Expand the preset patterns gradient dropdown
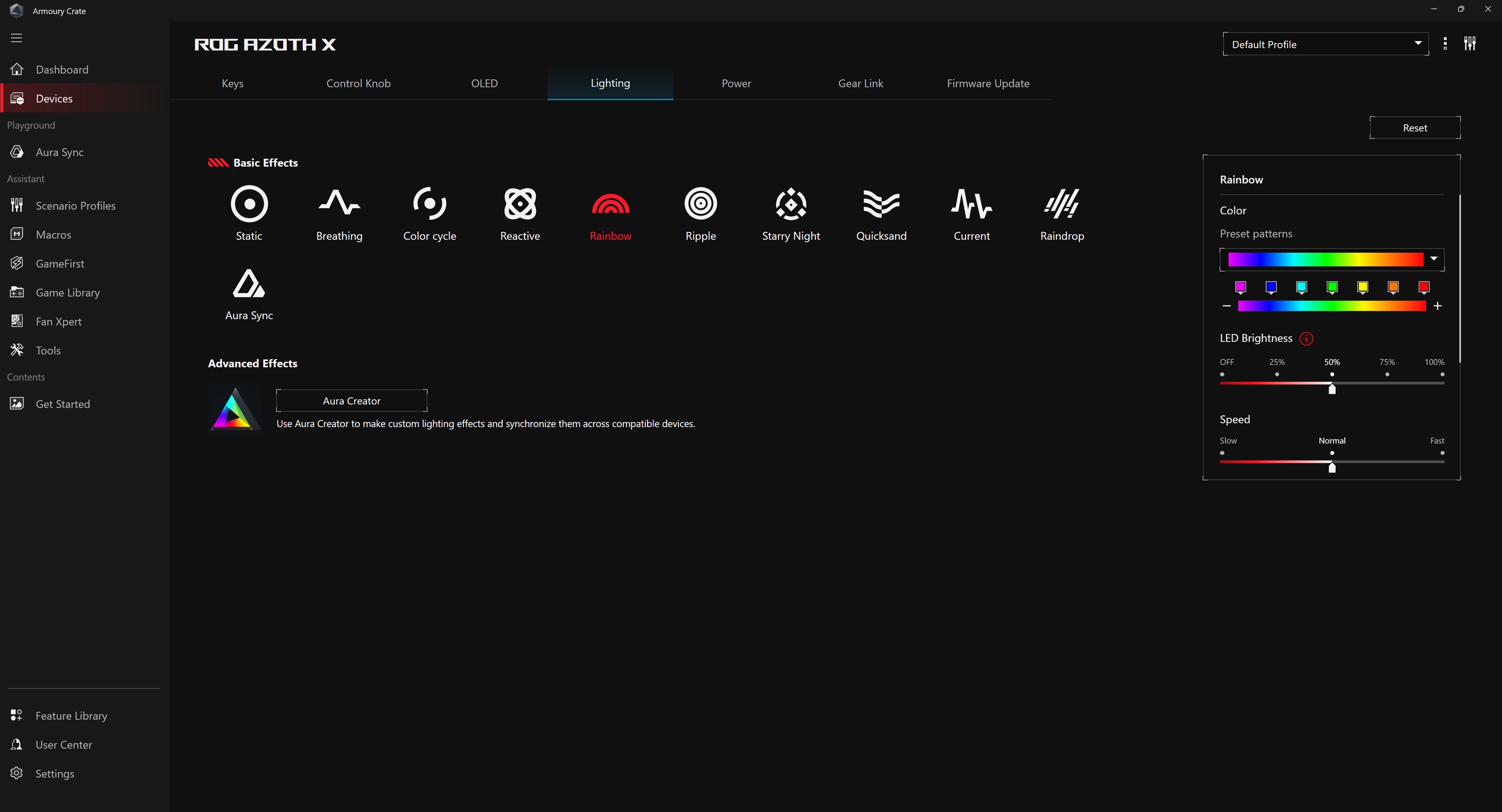This screenshot has height=812, width=1502. click(1332, 259)
